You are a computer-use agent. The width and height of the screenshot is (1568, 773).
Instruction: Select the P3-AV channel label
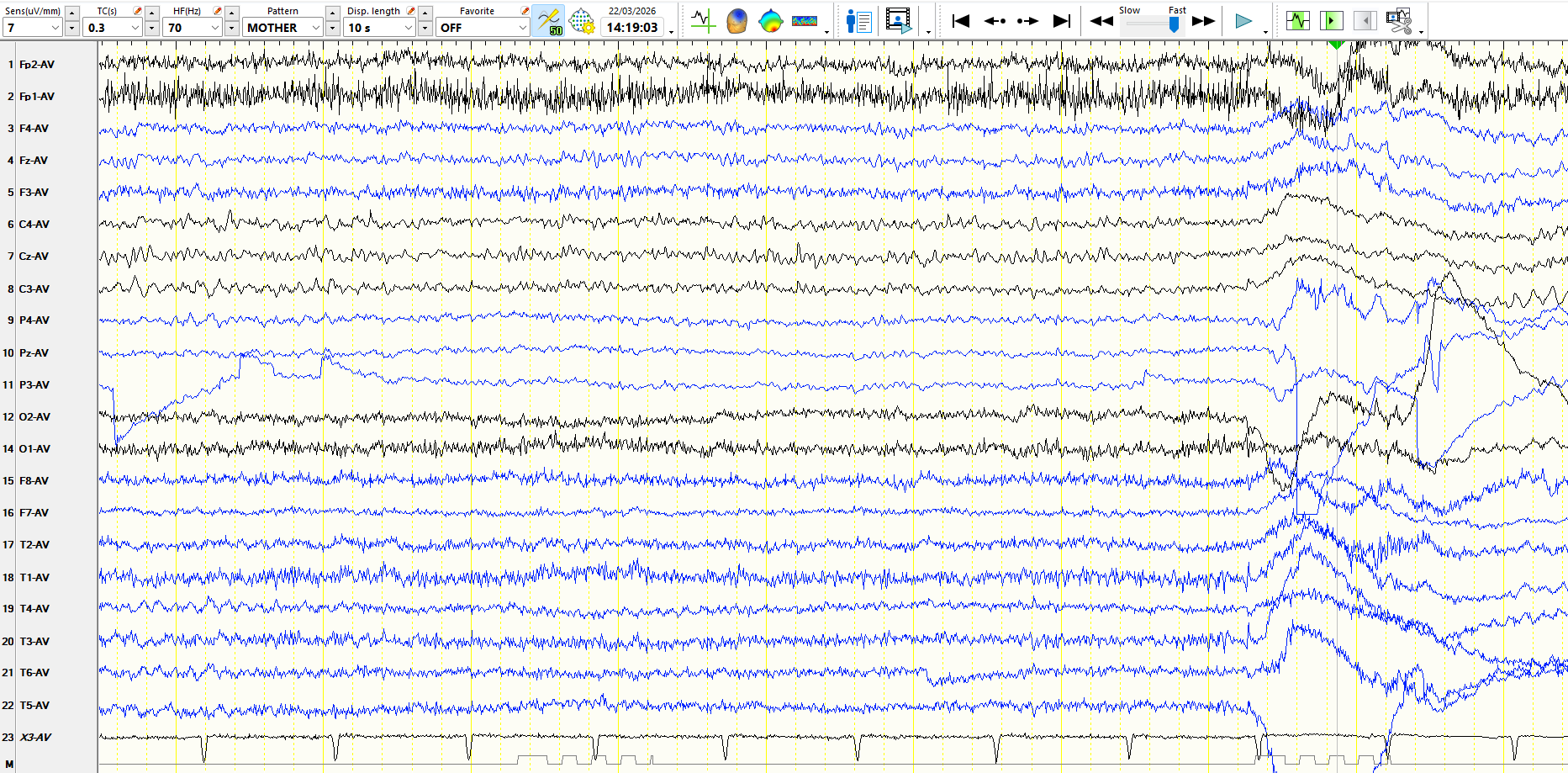coord(34,385)
